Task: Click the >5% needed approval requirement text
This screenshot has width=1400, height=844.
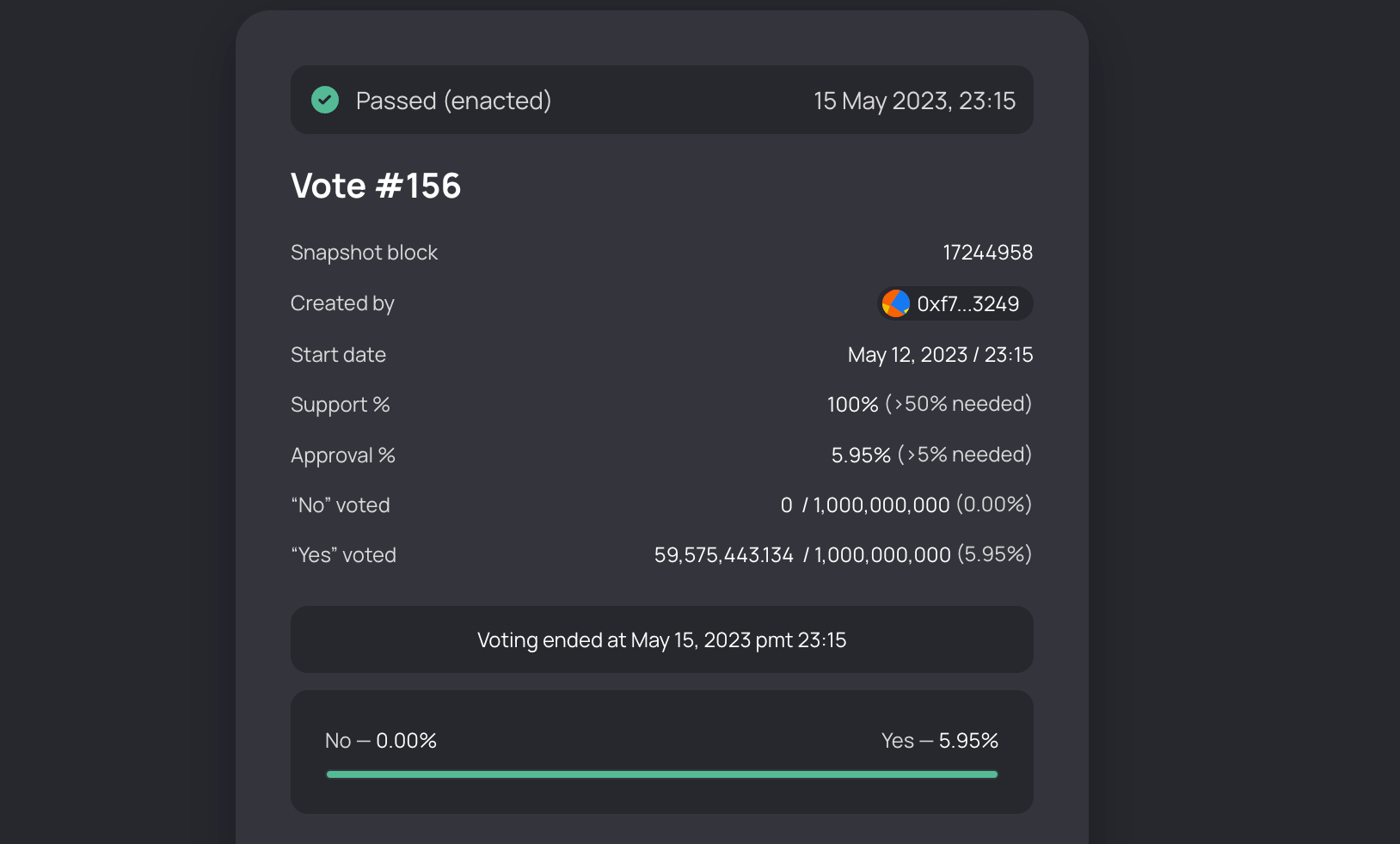Action: click(965, 455)
